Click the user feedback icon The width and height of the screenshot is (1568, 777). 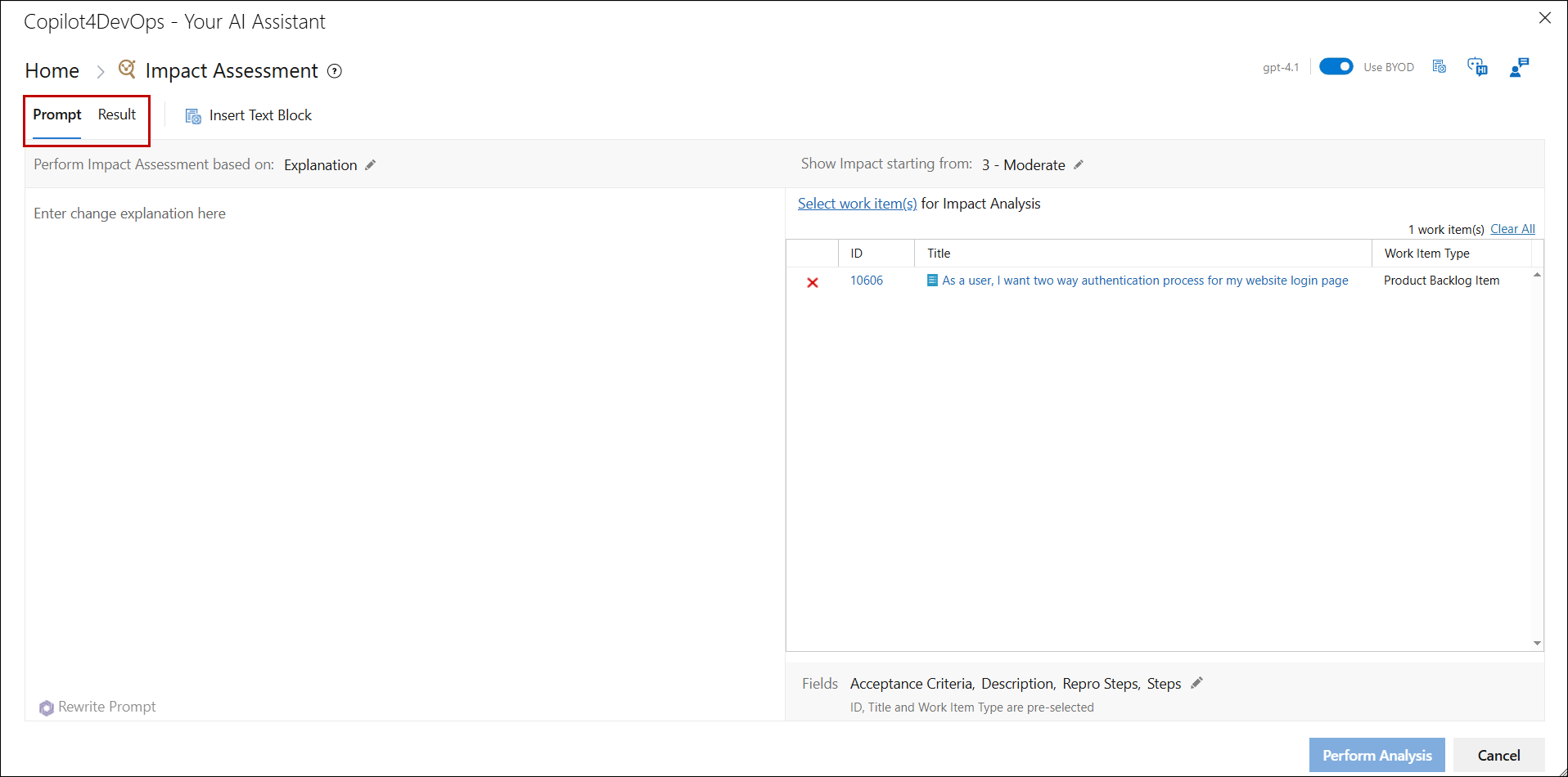pos(1519,67)
